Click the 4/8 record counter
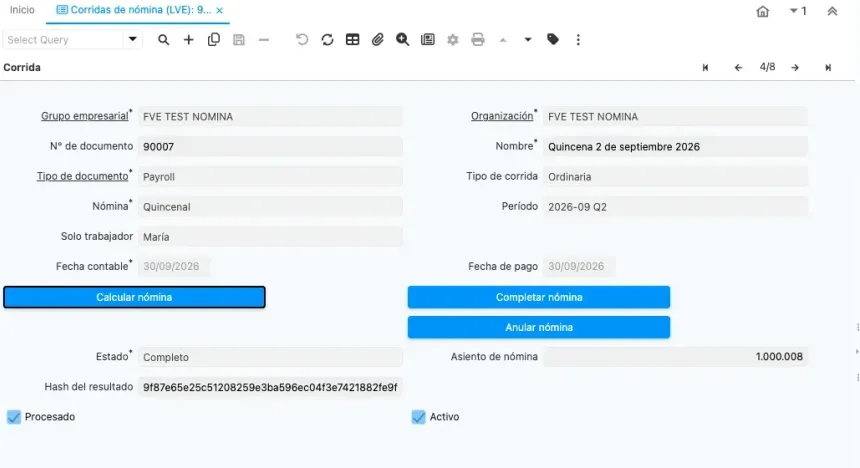Viewport: 860px width, 468px height. [767, 67]
